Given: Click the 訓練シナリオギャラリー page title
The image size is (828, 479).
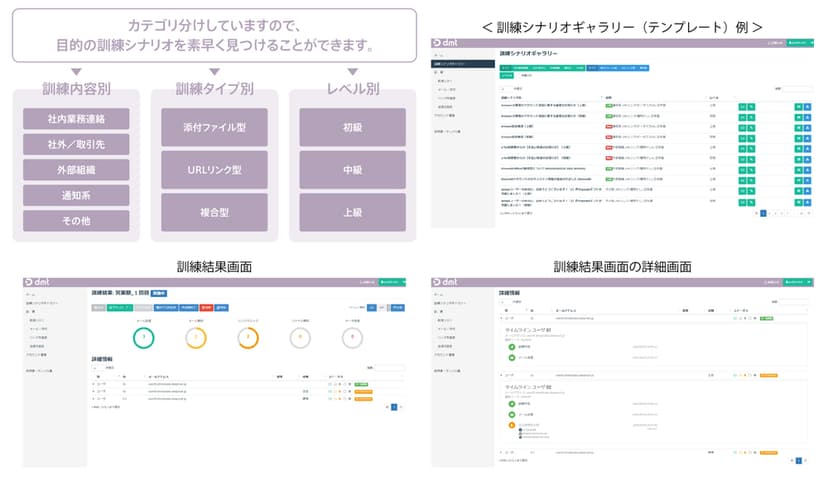Looking at the screenshot, I should (529, 54).
